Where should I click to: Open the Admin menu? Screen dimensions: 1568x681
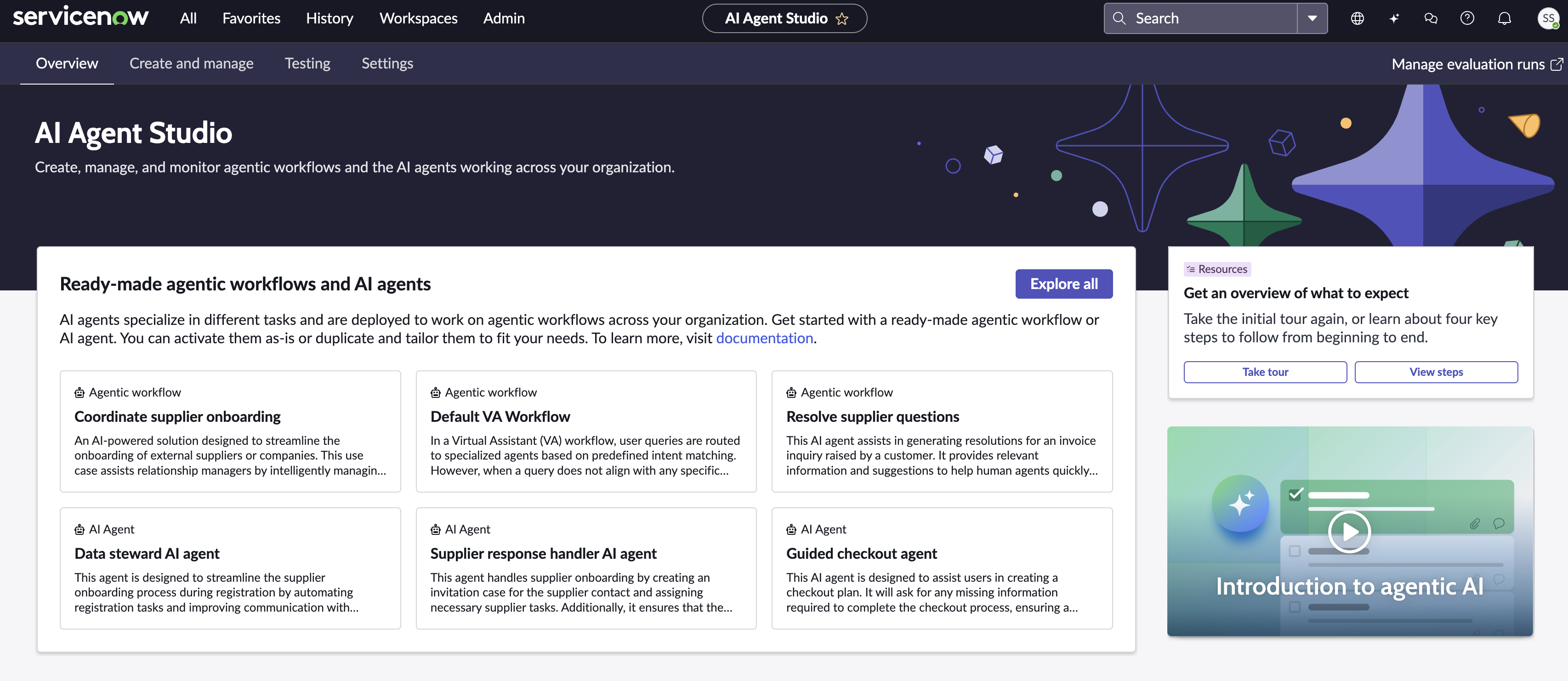coord(504,18)
